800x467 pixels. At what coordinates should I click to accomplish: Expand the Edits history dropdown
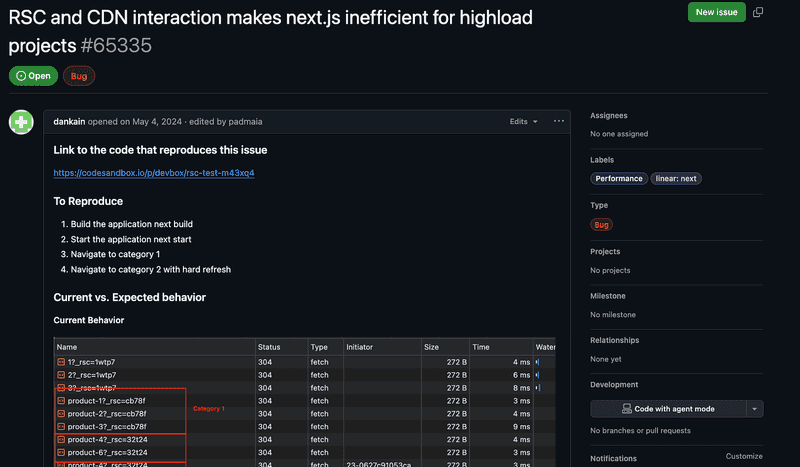(523, 121)
